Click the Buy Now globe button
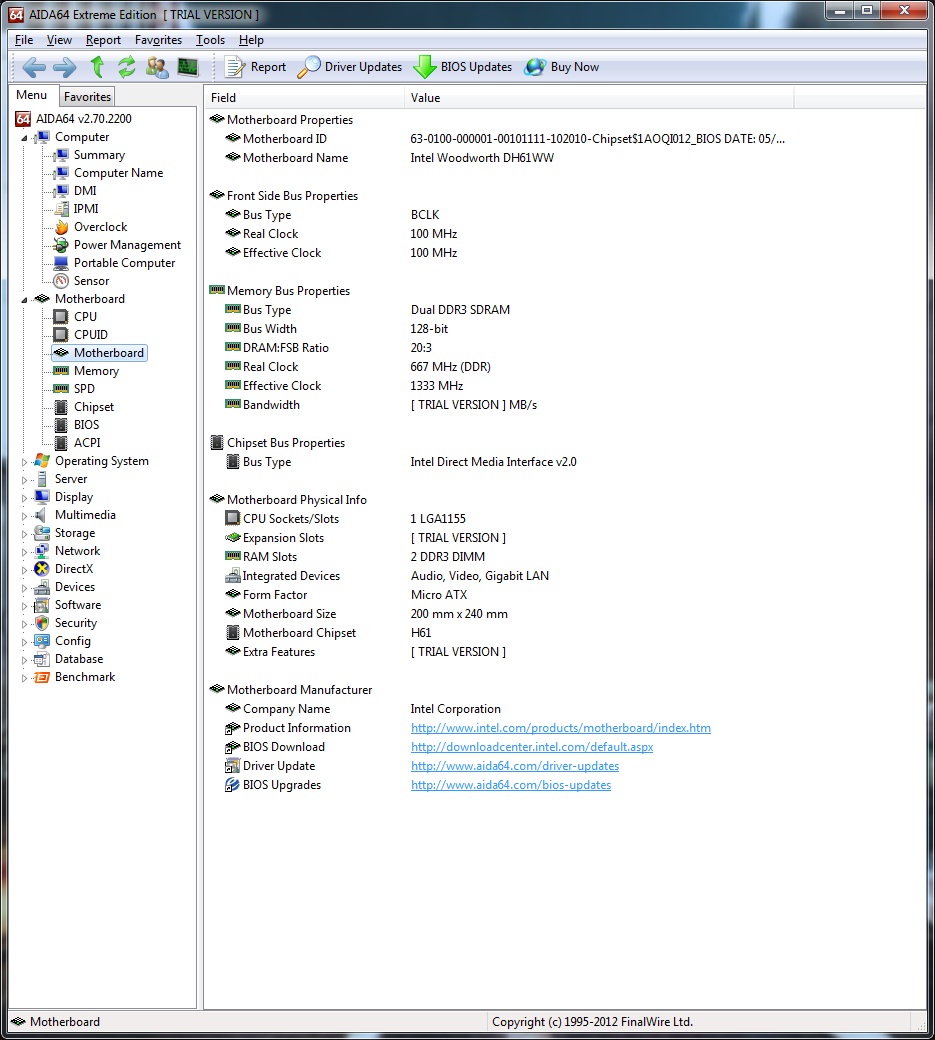Screen dimensions: 935x1040 [562, 67]
